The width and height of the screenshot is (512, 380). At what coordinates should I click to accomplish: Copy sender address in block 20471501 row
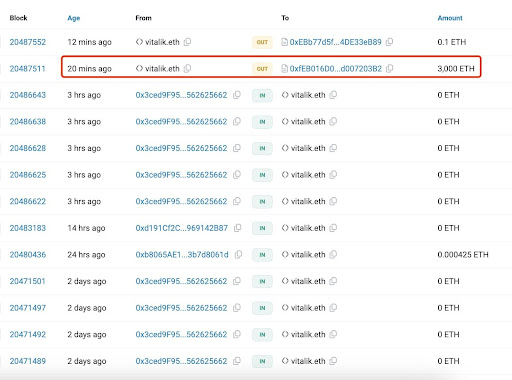pos(237,281)
